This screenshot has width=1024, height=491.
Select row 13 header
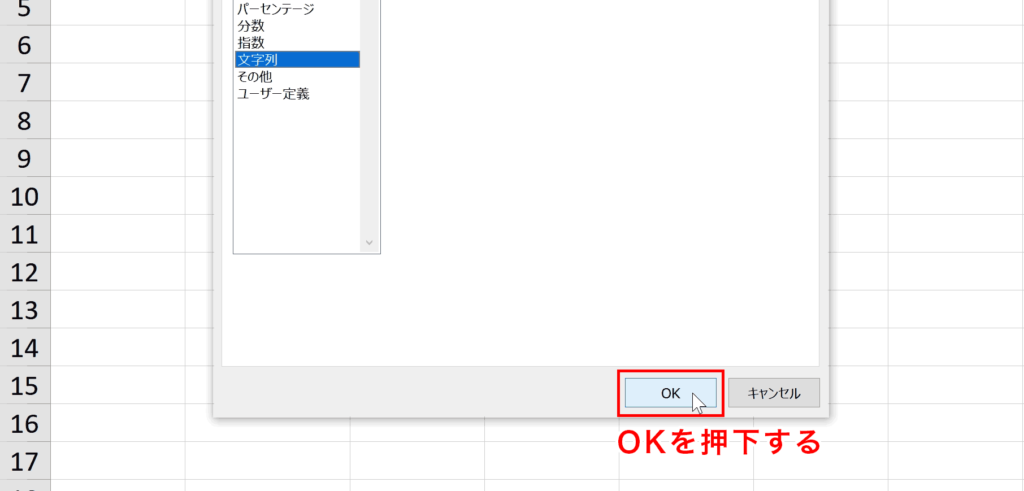coord(25,309)
